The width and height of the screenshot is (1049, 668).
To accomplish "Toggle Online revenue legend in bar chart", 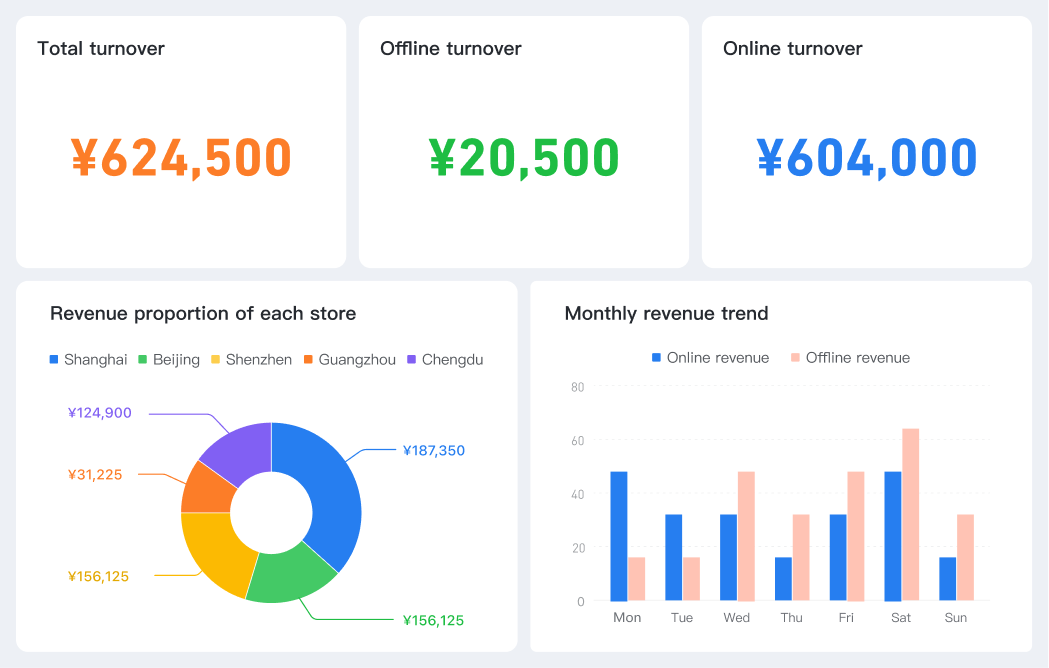I will click(x=709, y=357).
